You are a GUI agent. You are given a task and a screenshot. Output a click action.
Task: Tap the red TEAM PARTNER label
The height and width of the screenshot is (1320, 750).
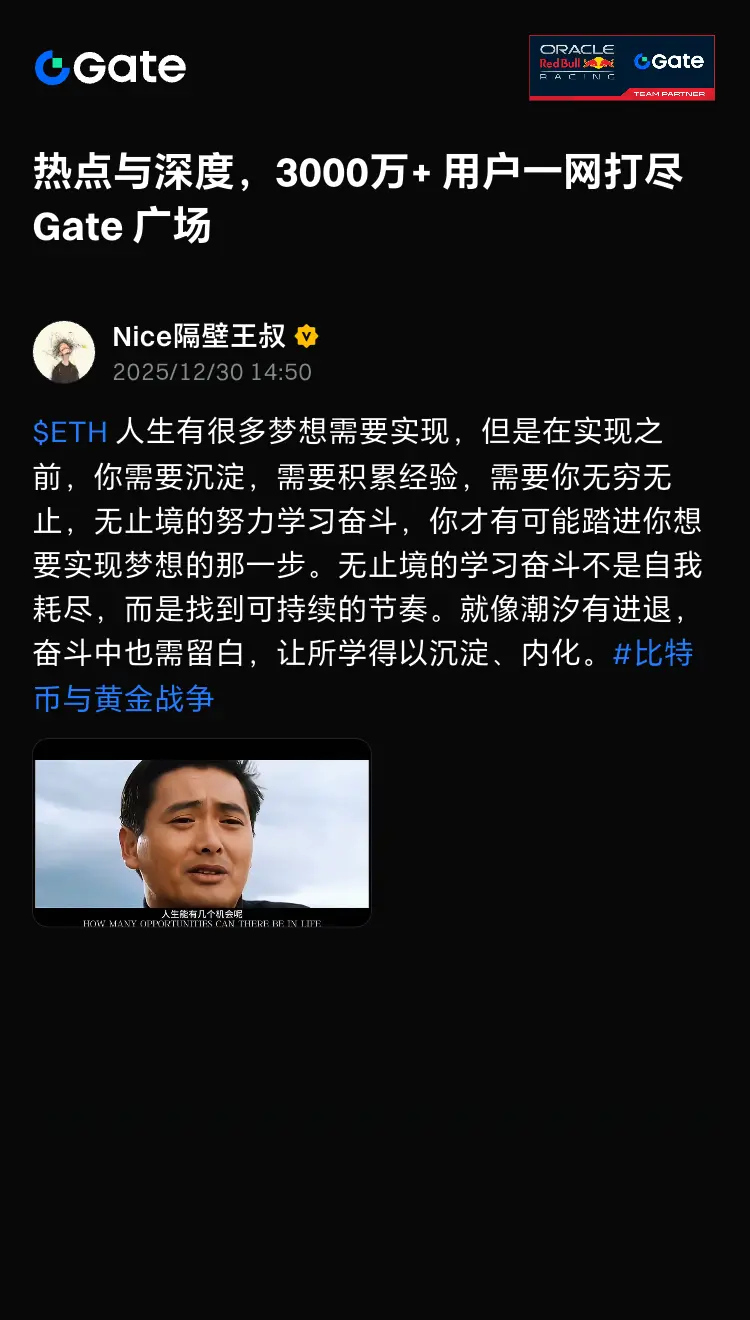point(669,94)
